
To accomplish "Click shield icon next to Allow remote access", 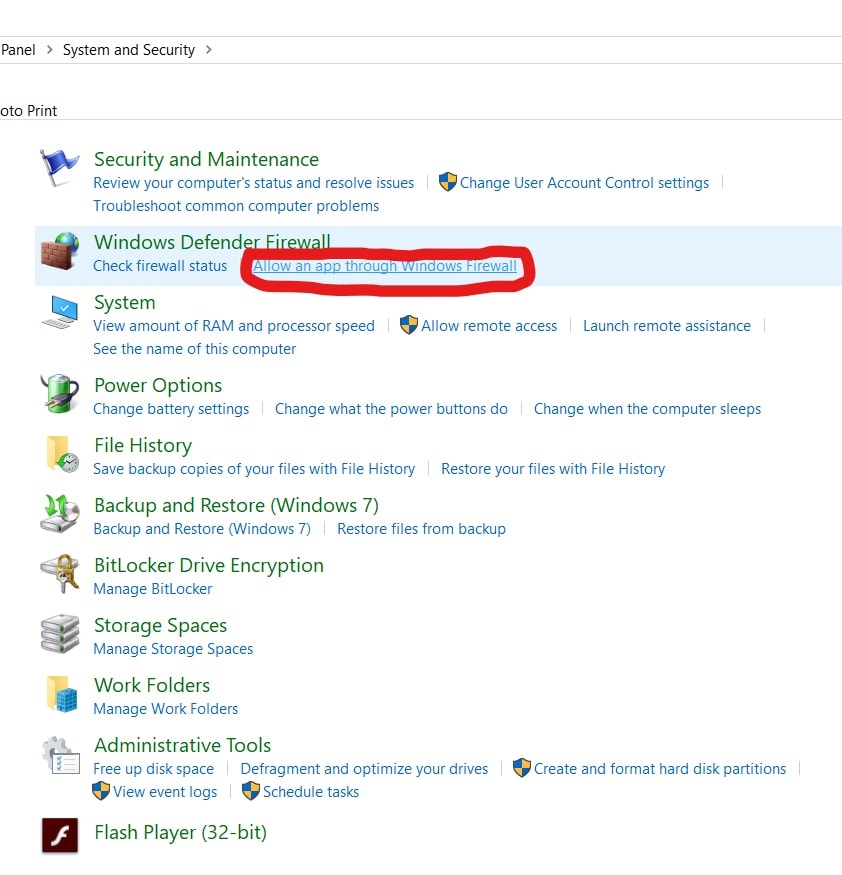I will pyautogui.click(x=409, y=325).
